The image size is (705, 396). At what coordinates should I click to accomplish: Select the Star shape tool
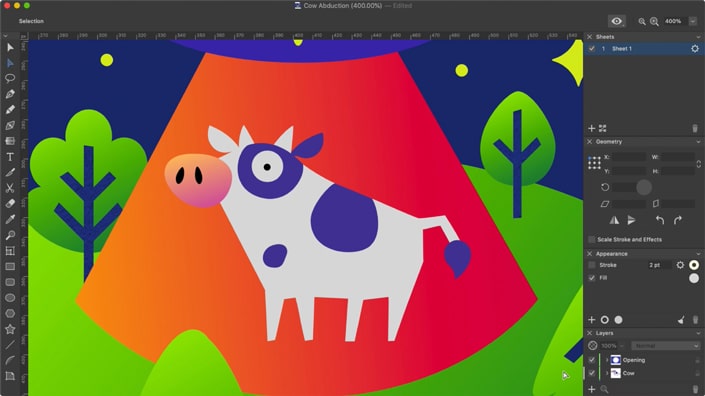pyautogui.click(x=10, y=329)
